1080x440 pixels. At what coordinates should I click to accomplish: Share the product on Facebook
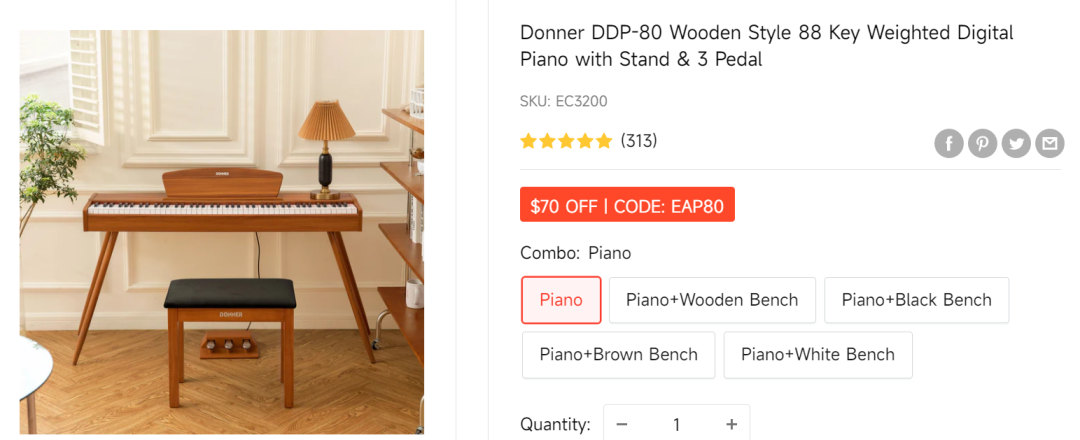[x=949, y=144]
